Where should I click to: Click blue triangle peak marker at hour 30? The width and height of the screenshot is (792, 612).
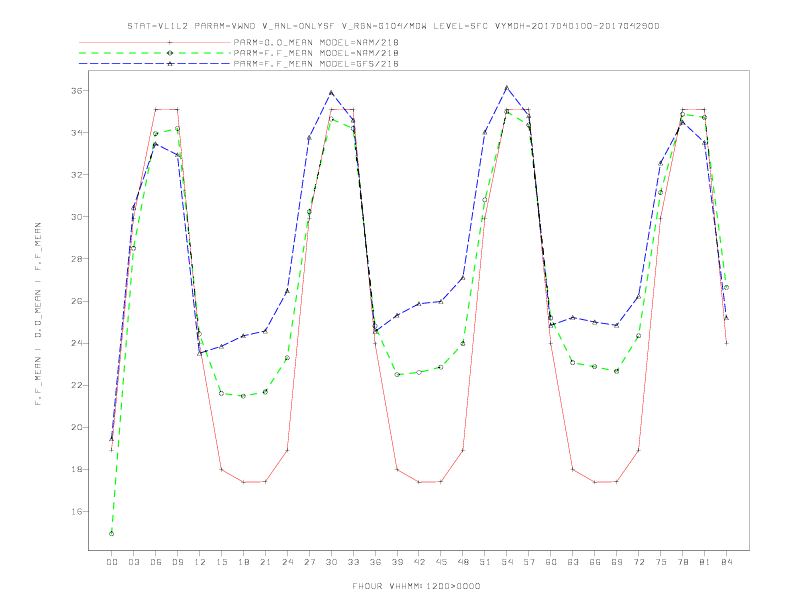click(331, 92)
